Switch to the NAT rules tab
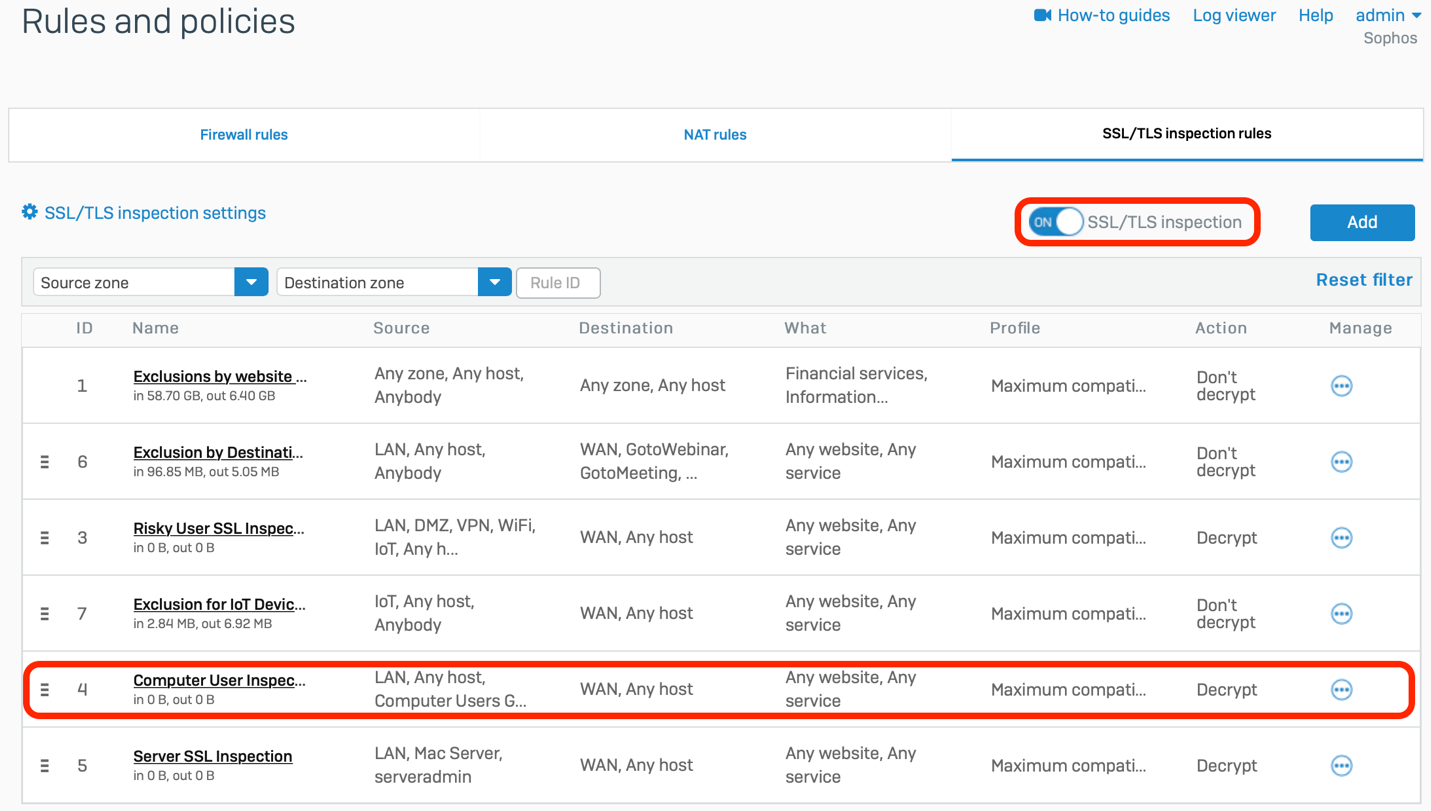This screenshot has width=1431, height=811. 715,135
